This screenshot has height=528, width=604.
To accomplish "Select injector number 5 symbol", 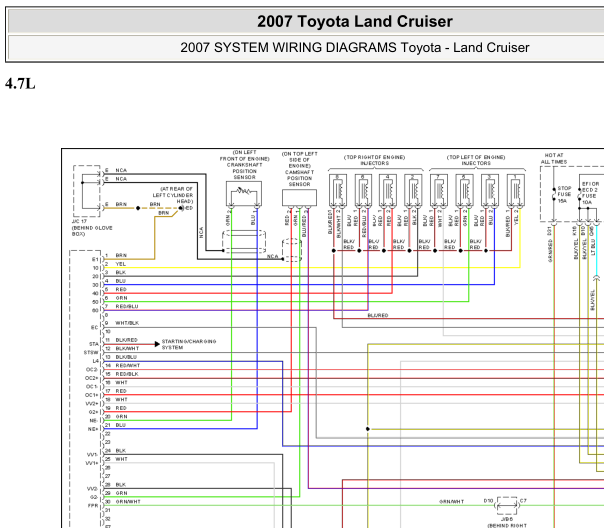I will point(465,191).
